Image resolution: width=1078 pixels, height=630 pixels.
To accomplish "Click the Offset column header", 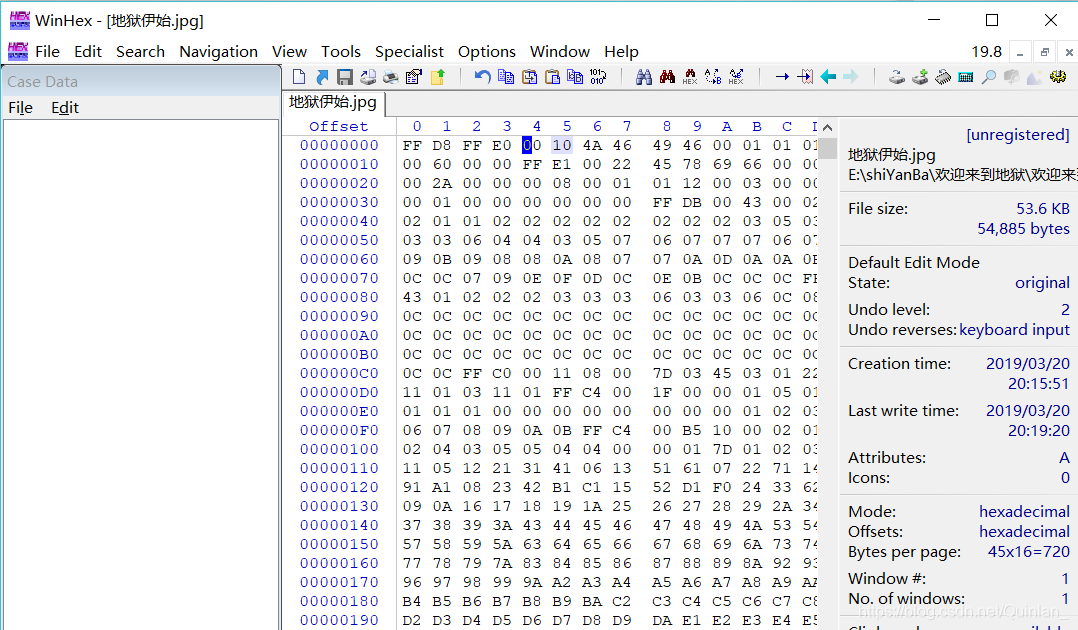I will click(338, 127).
